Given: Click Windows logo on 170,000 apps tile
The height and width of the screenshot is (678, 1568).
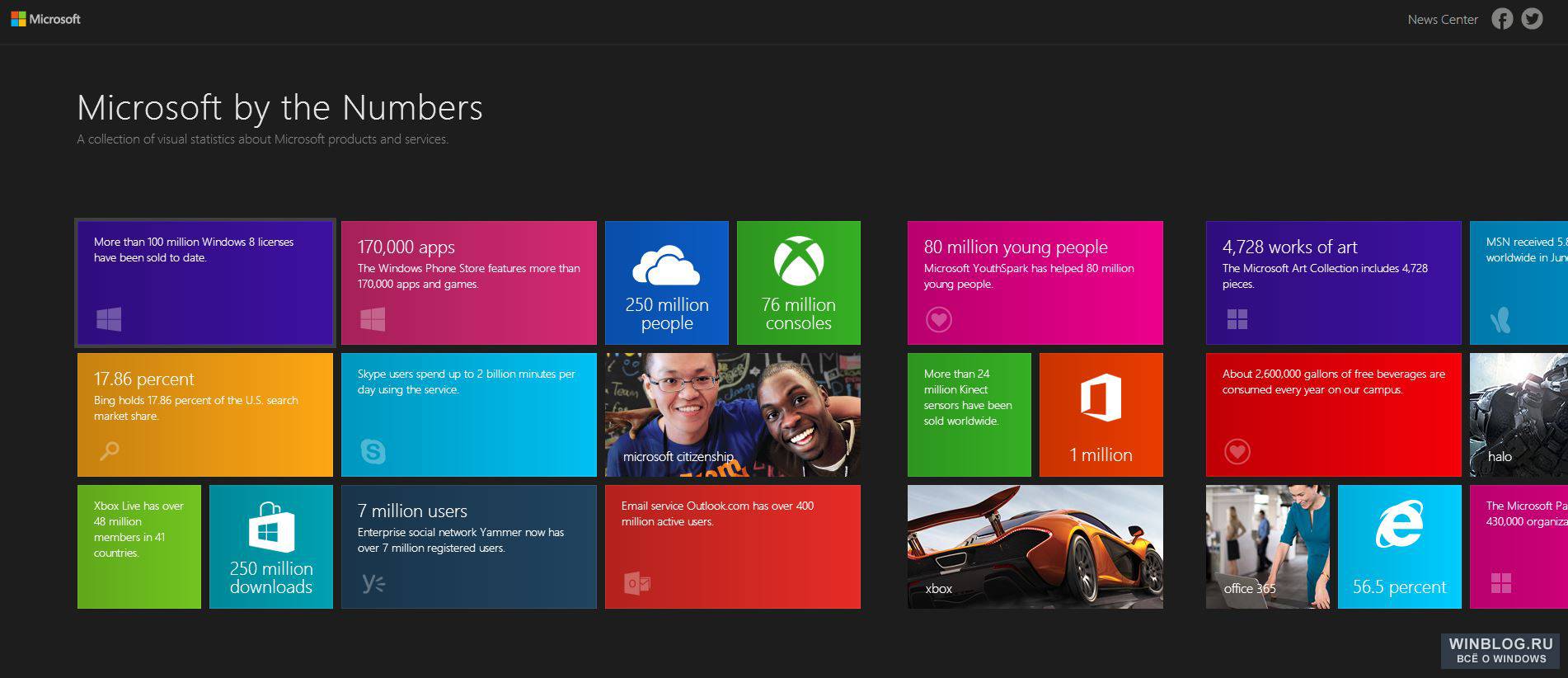Looking at the screenshot, I should point(373,319).
